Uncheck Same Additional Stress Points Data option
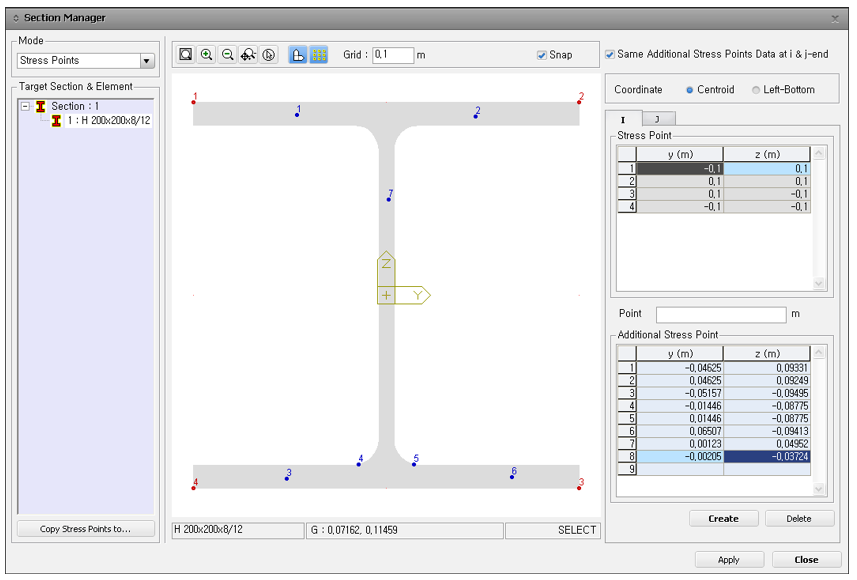Screen dimensions: 857x580 click(611, 54)
